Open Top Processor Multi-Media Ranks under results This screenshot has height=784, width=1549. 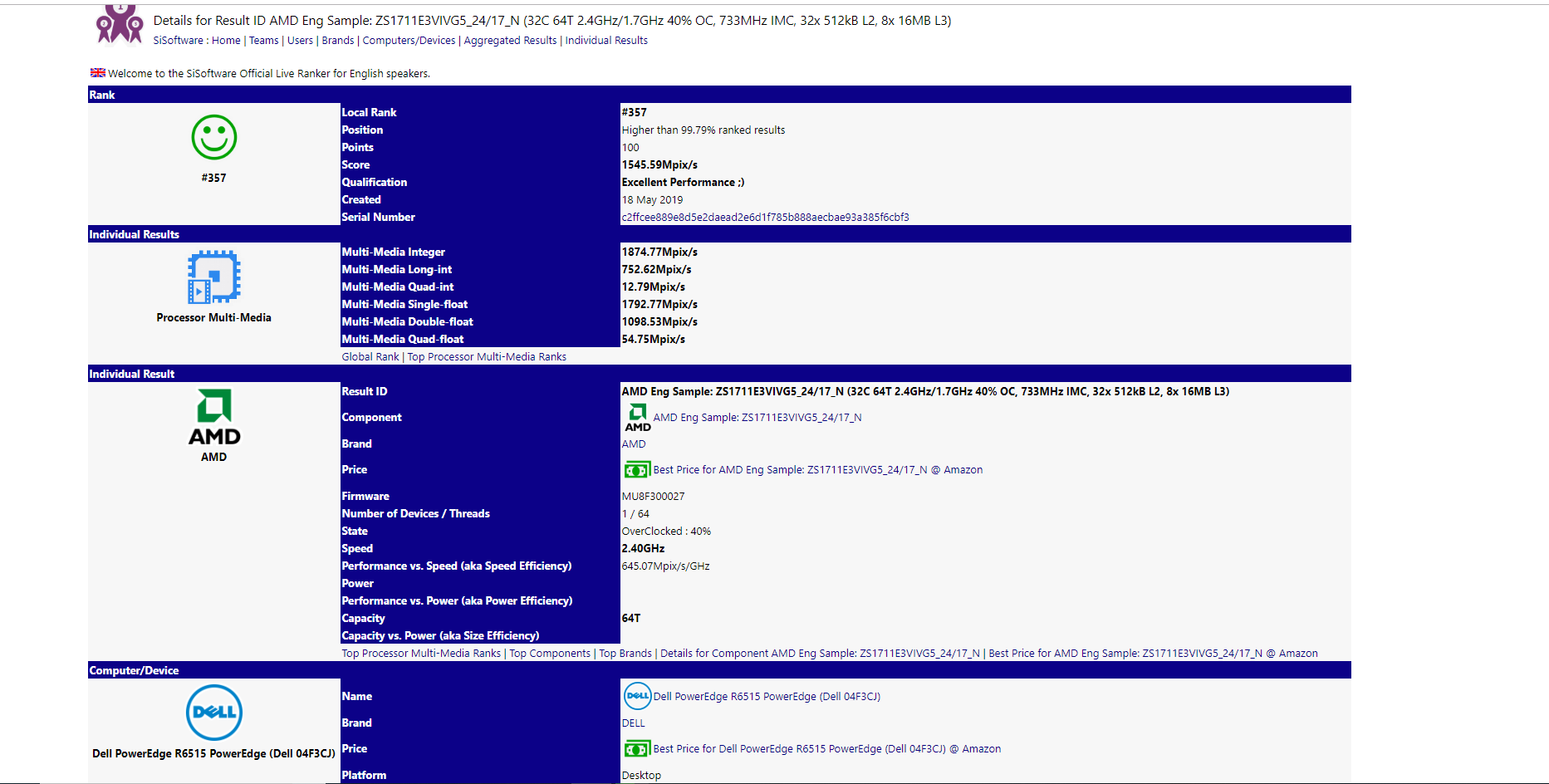click(487, 357)
